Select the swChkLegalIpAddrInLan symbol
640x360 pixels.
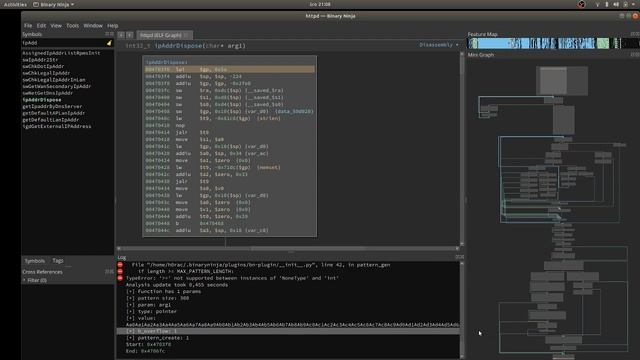(54, 80)
